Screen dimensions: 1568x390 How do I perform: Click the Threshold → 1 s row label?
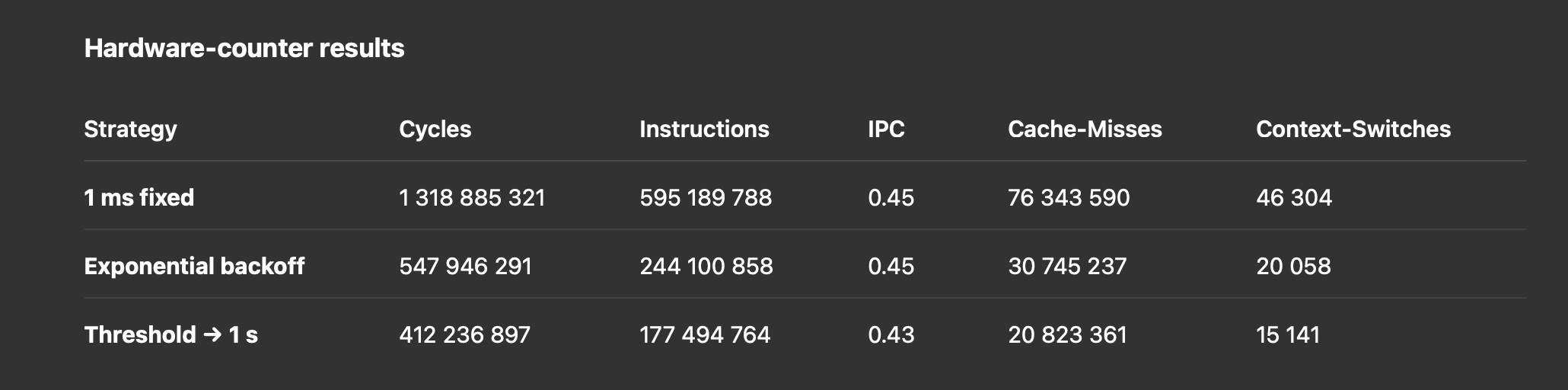(171, 335)
